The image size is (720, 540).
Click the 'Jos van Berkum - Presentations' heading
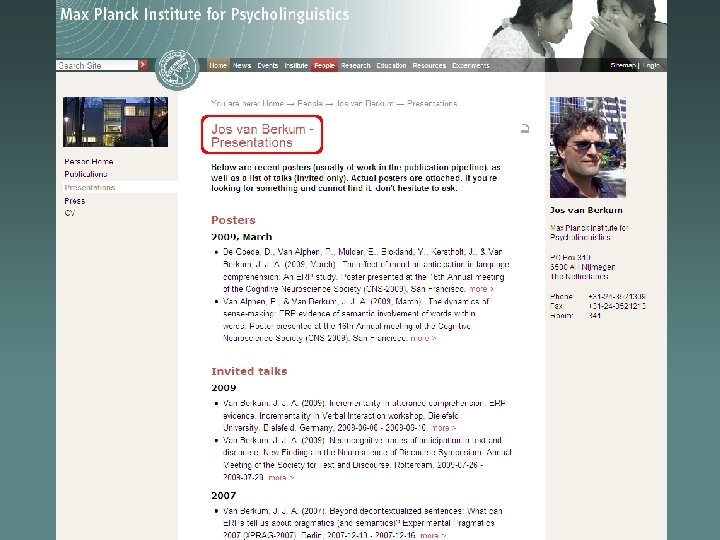pos(262,135)
